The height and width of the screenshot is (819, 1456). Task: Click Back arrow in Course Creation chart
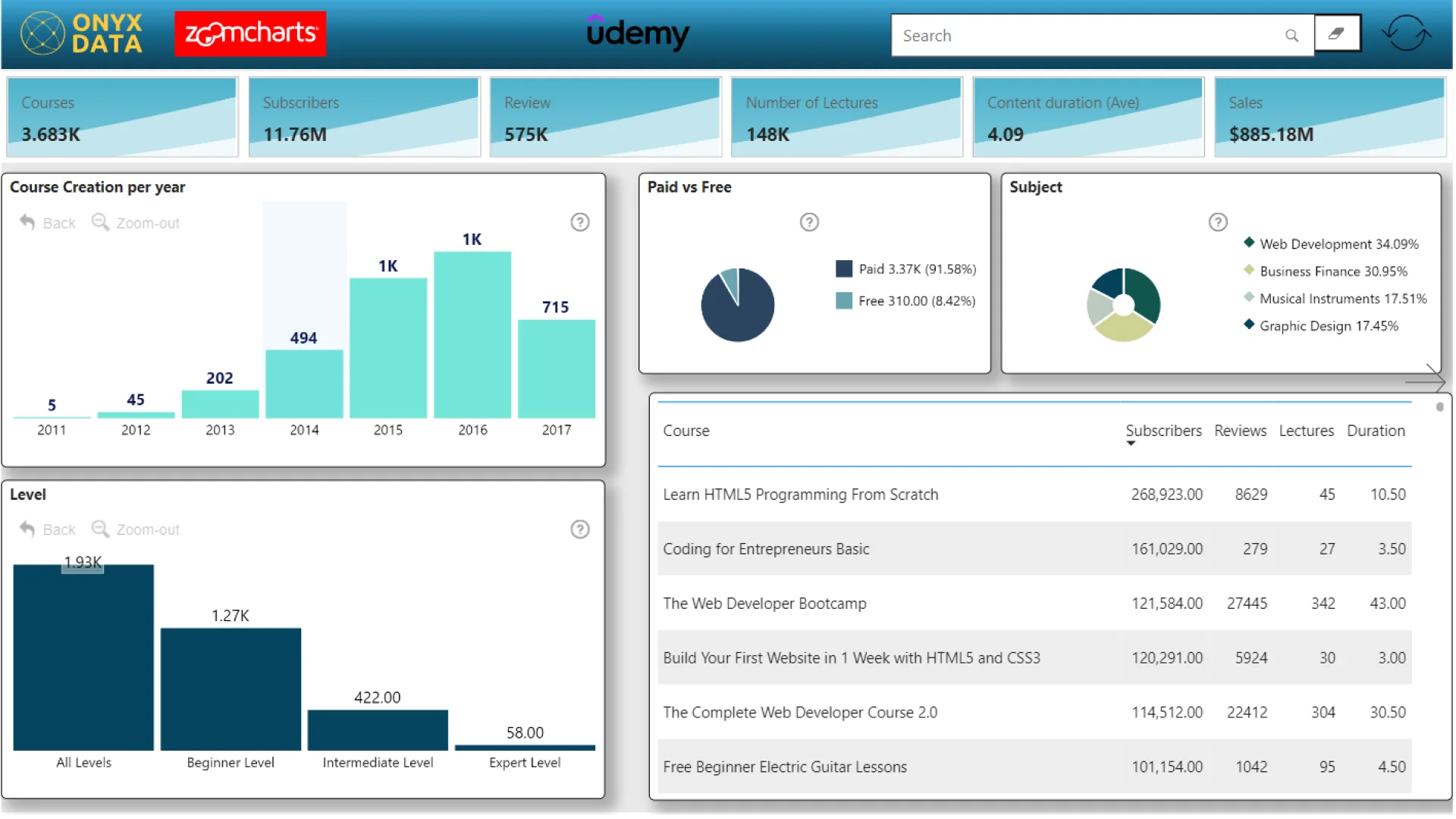tap(48, 223)
